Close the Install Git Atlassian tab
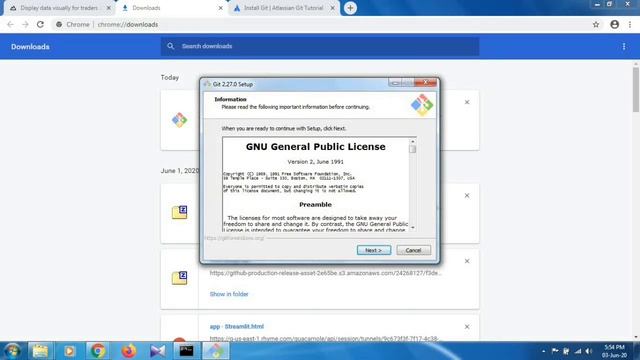The width and height of the screenshot is (640, 360). click(x=332, y=8)
